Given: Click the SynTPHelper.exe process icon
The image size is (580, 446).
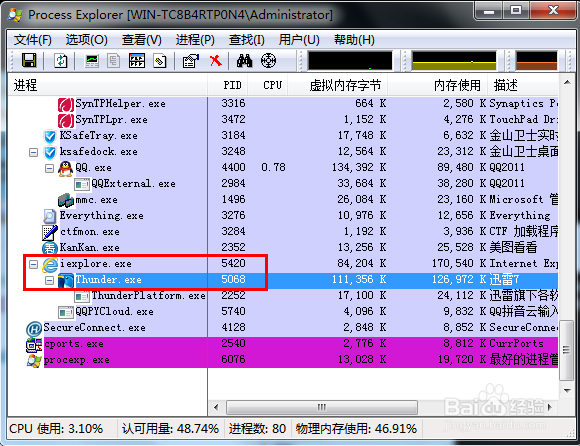Looking at the screenshot, I should 66,104.
